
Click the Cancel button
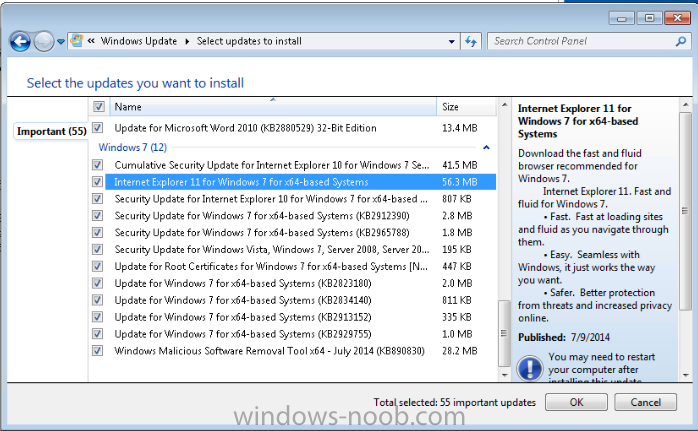[x=645, y=402]
